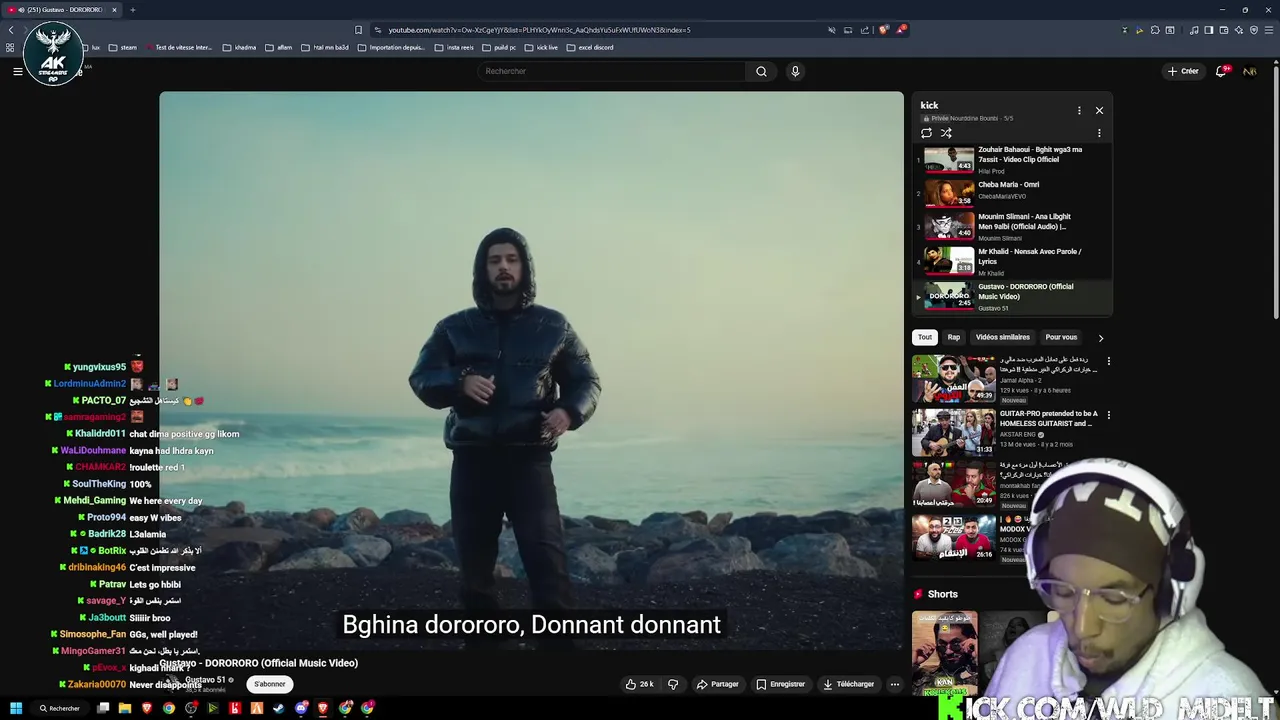1280x720 pixels.
Task: Open Discord from the taskbar
Action: pos(301,708)
